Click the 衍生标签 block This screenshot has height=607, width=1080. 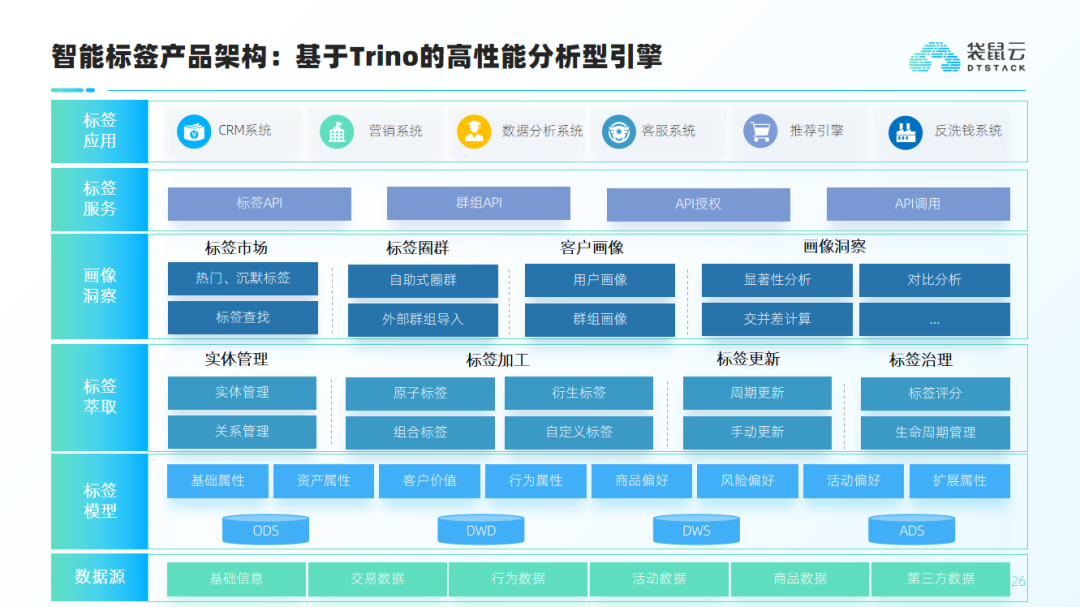(579, 393)
